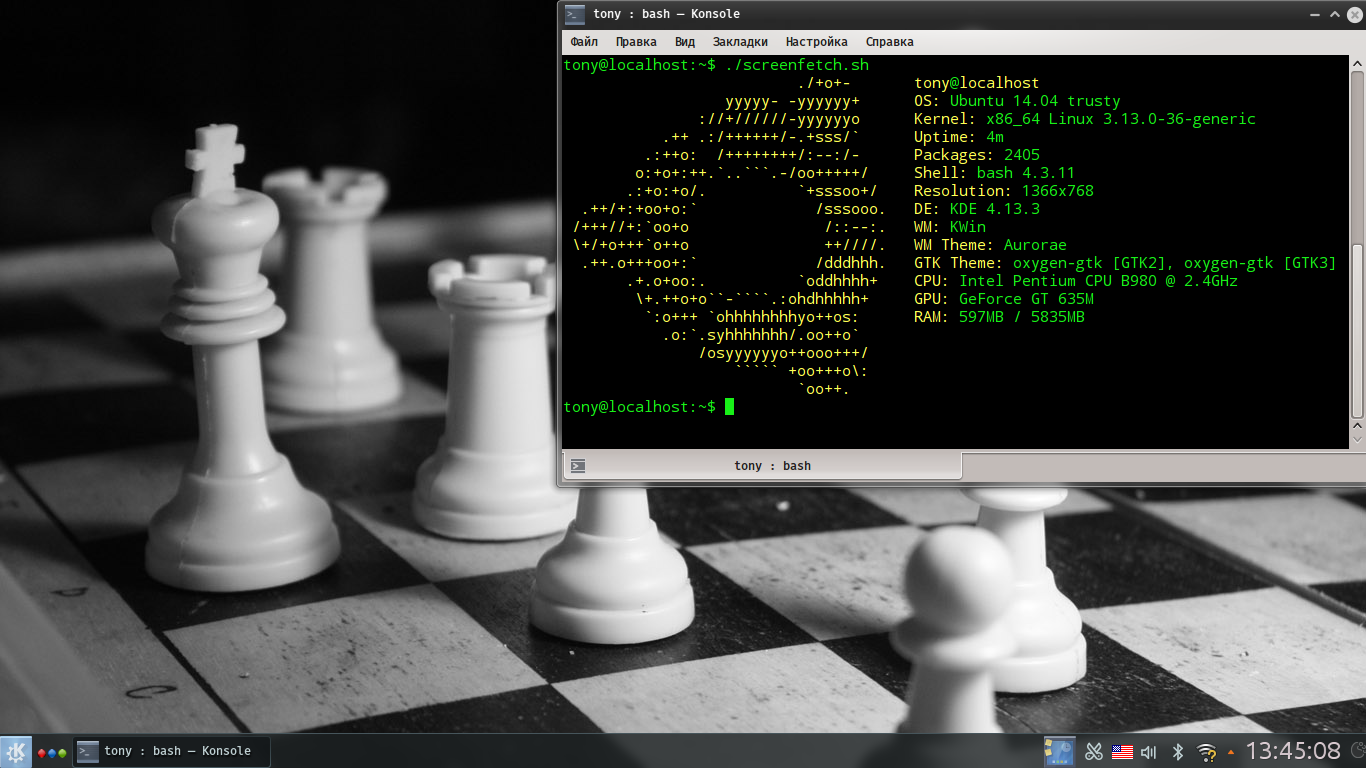The width and height of the screenshot is (1366, 768).
Task: Open the Klipper clipboard scissors icon
Action: 1094,752
